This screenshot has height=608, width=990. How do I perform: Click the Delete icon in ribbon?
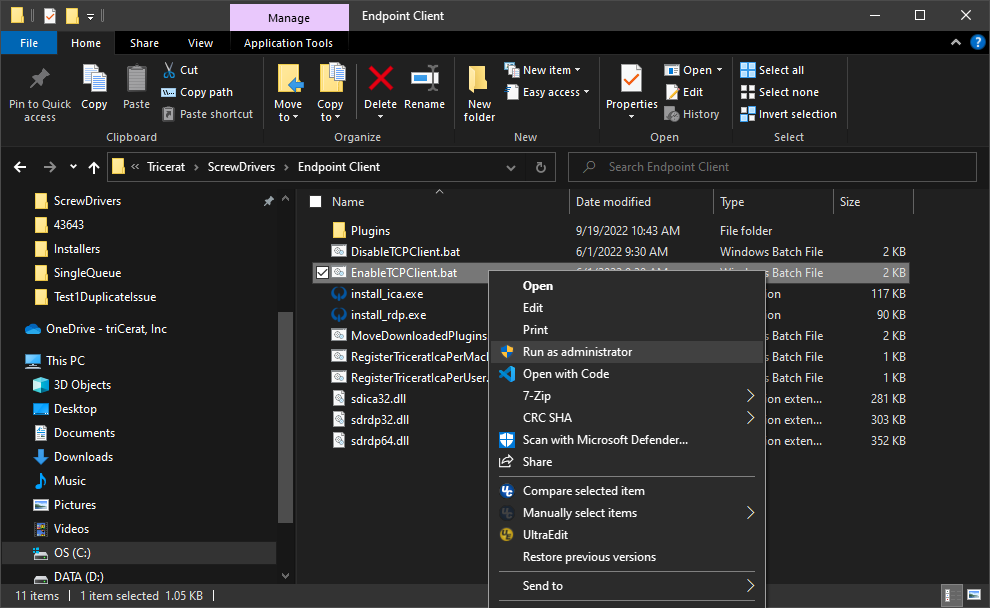pos(380,80)
